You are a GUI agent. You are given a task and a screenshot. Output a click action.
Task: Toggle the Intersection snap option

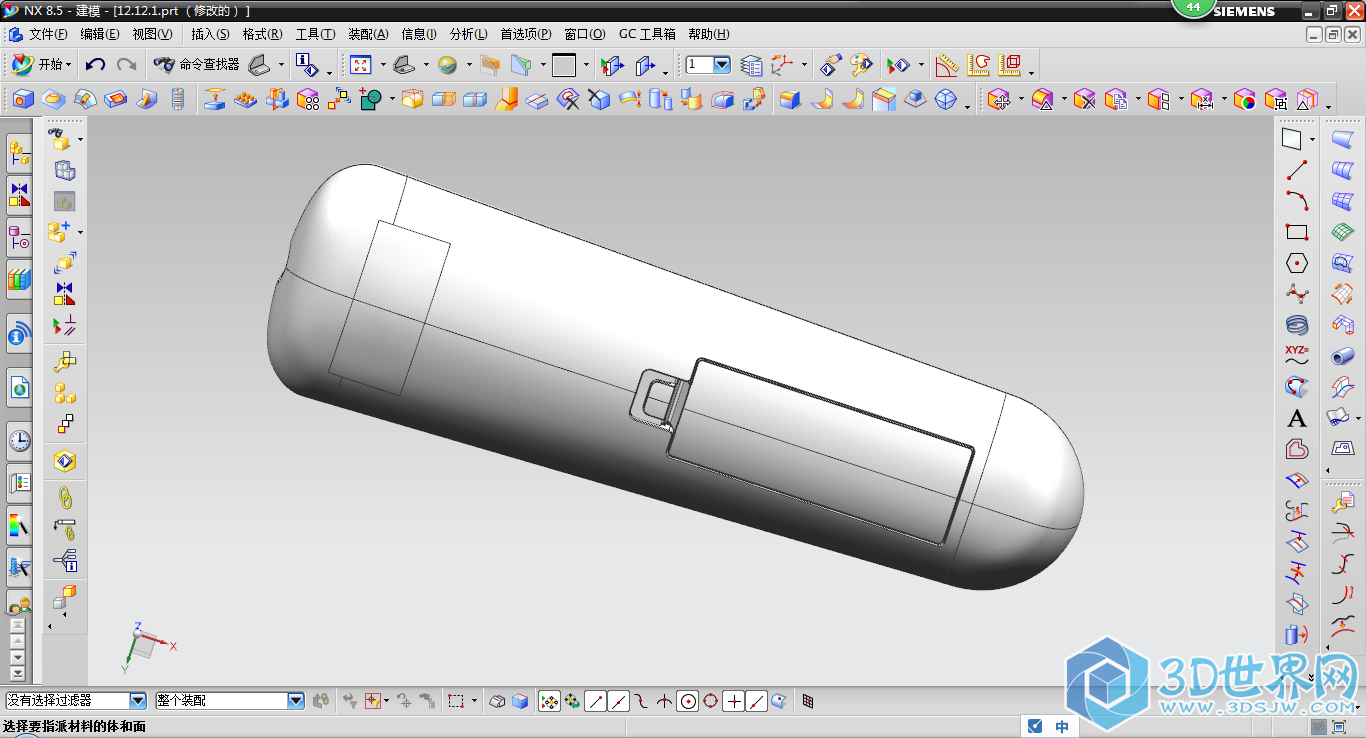pyautogui.click(x=664, y=701)
